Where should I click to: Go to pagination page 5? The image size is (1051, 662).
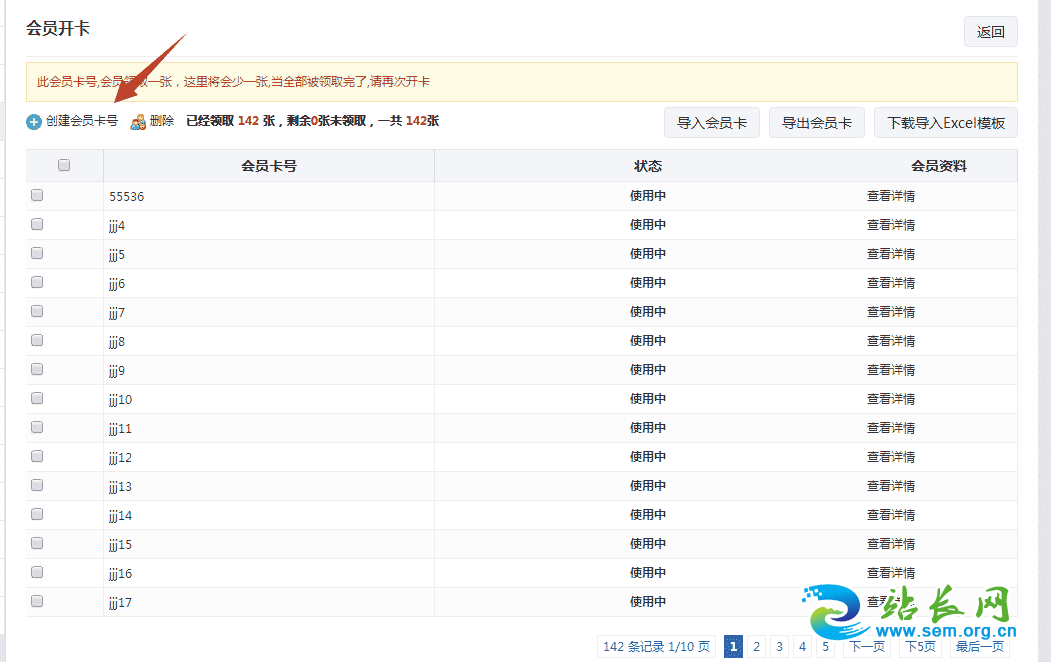[825, 647]
